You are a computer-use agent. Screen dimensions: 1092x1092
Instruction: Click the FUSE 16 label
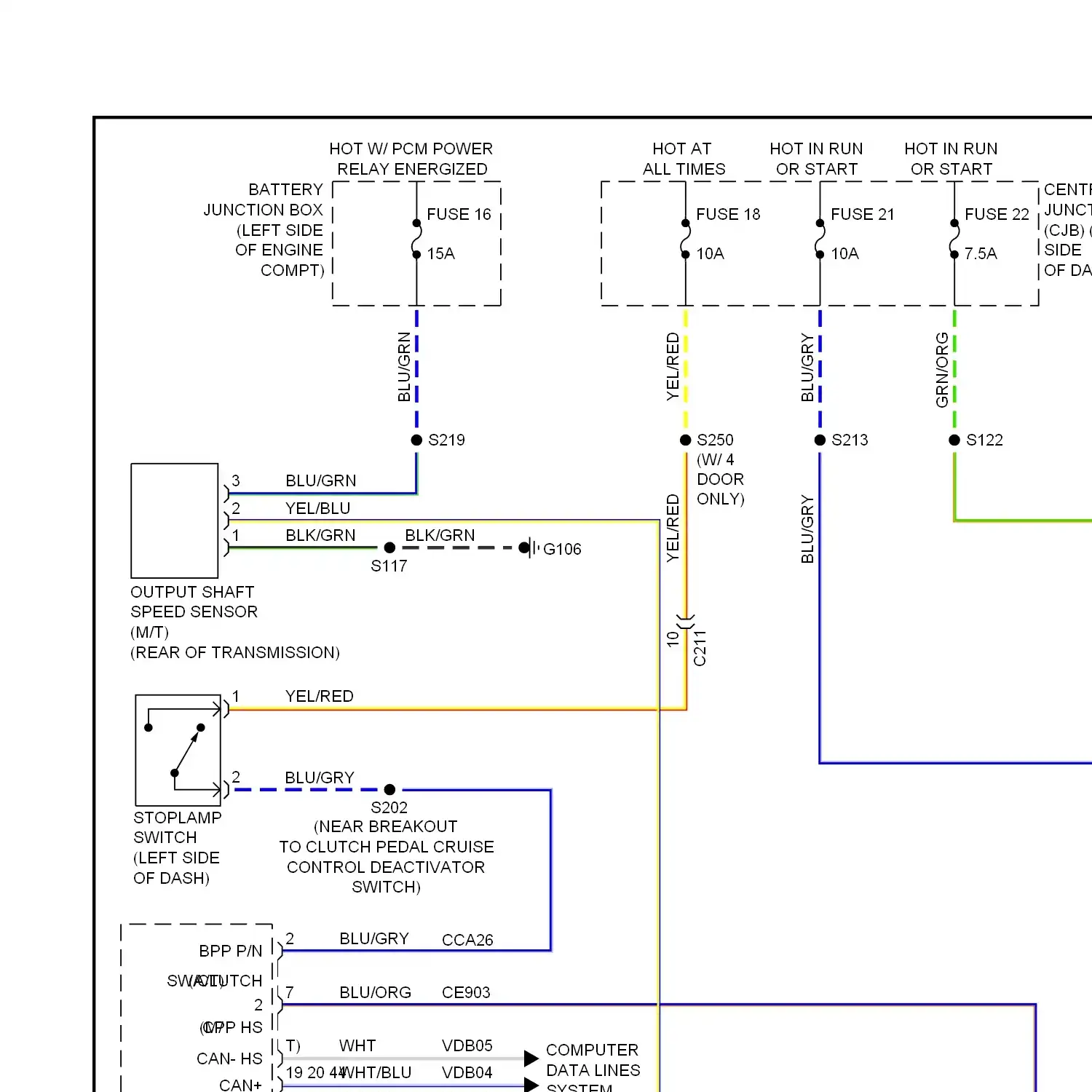459,214
